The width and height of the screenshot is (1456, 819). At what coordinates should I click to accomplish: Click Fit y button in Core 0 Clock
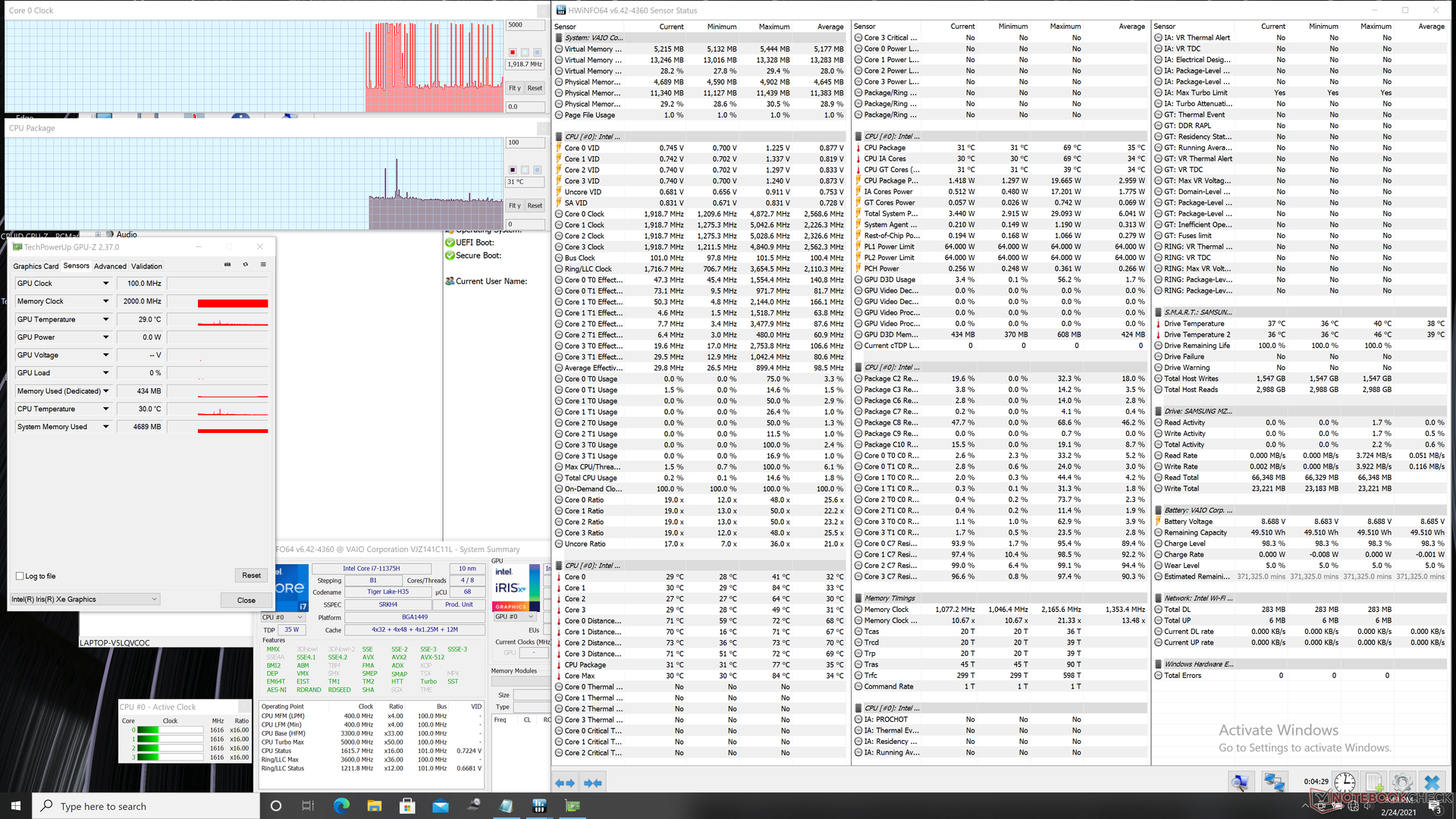point(514,88)
